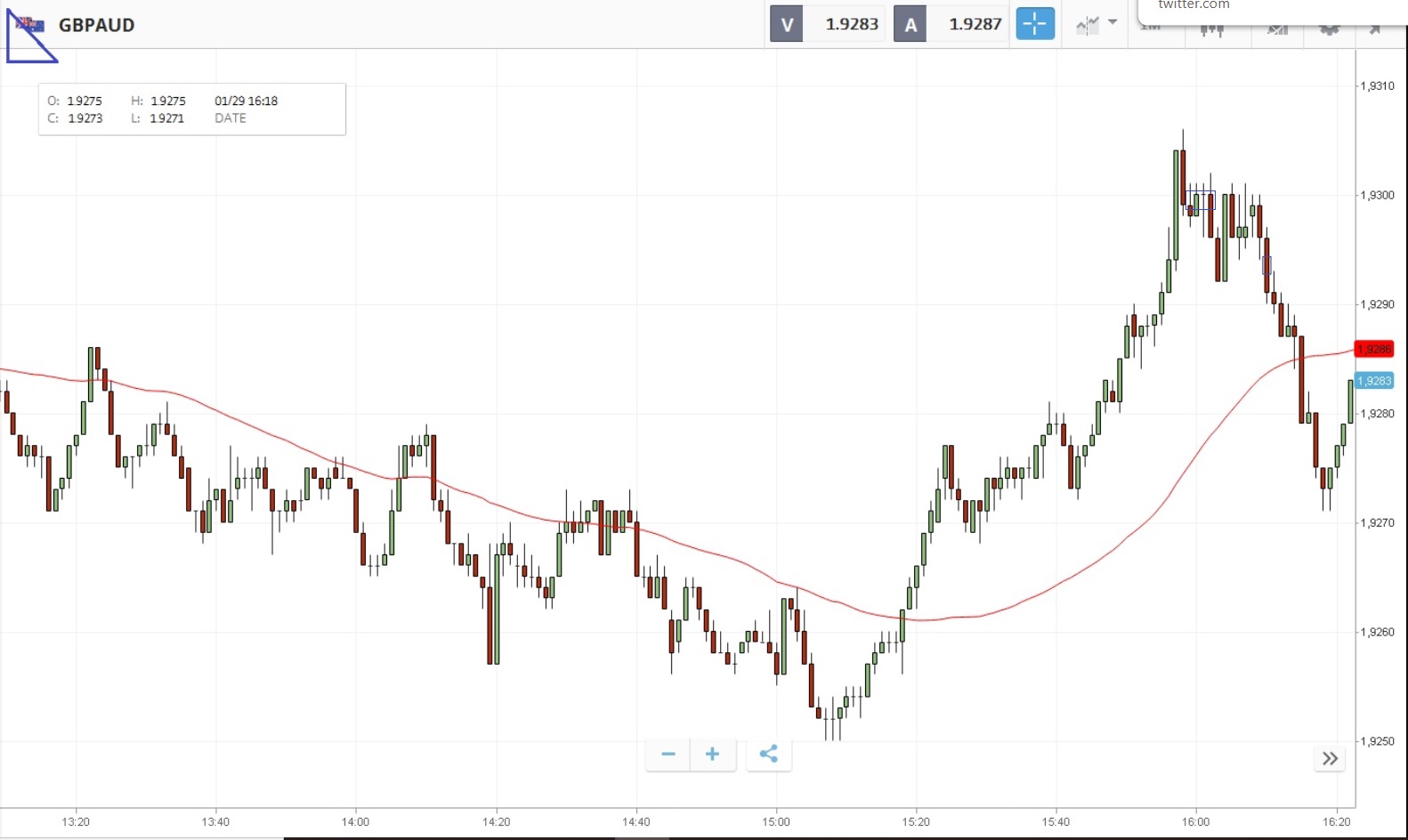
Task: Click the 1,9270 price axis label
Action: [1377, 523]
